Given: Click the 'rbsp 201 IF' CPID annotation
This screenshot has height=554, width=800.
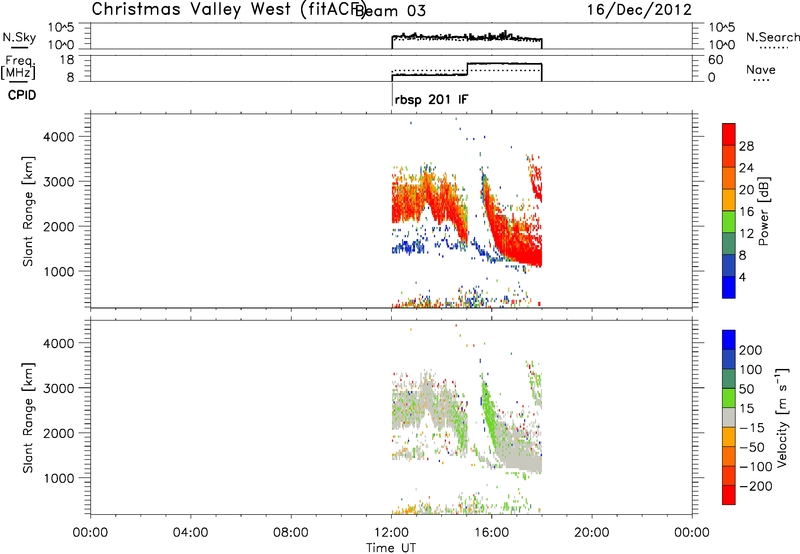Looking at the screenshot, I should 431,99.
